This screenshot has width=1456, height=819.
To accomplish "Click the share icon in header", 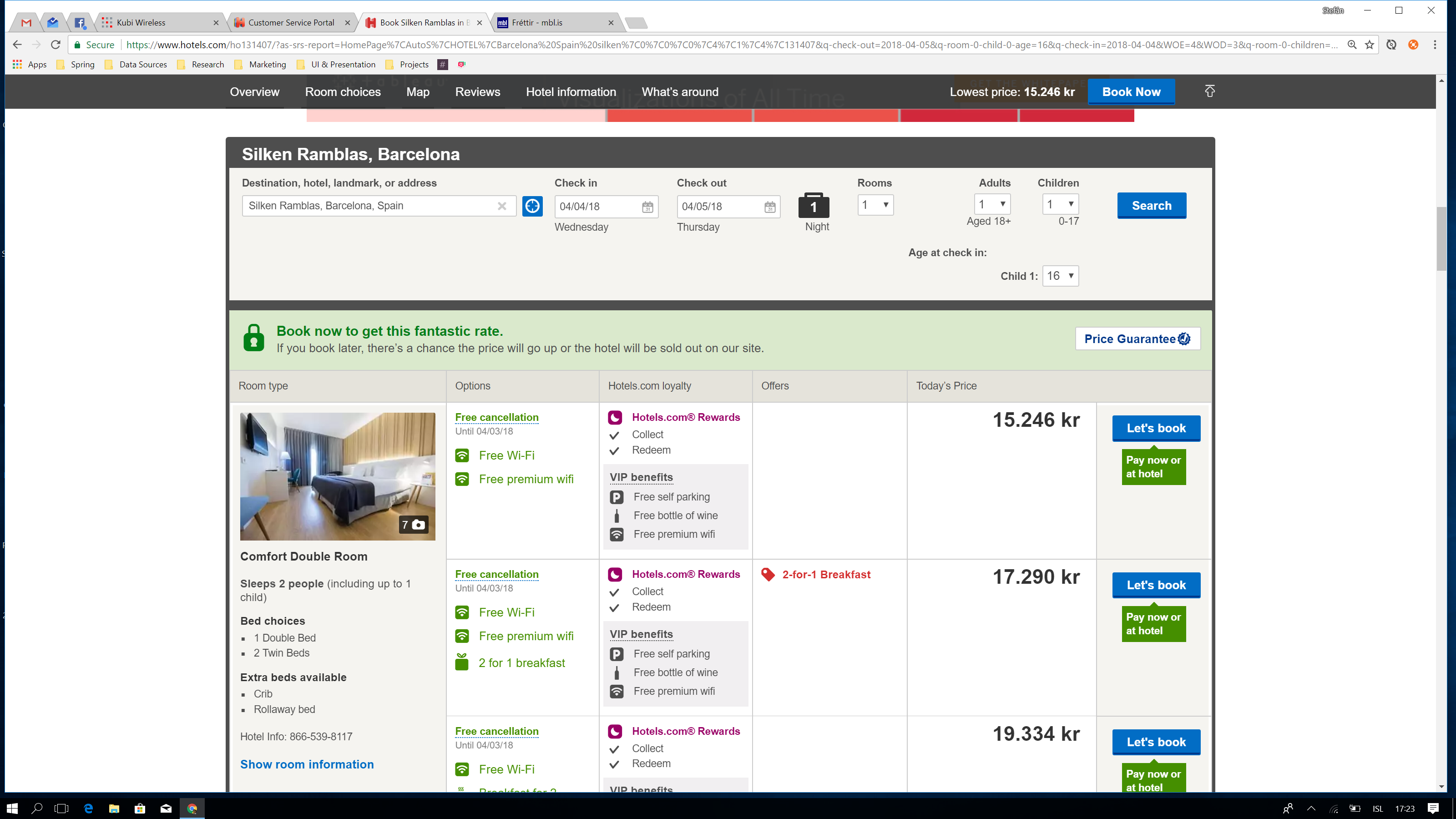I will [1209, 91].
